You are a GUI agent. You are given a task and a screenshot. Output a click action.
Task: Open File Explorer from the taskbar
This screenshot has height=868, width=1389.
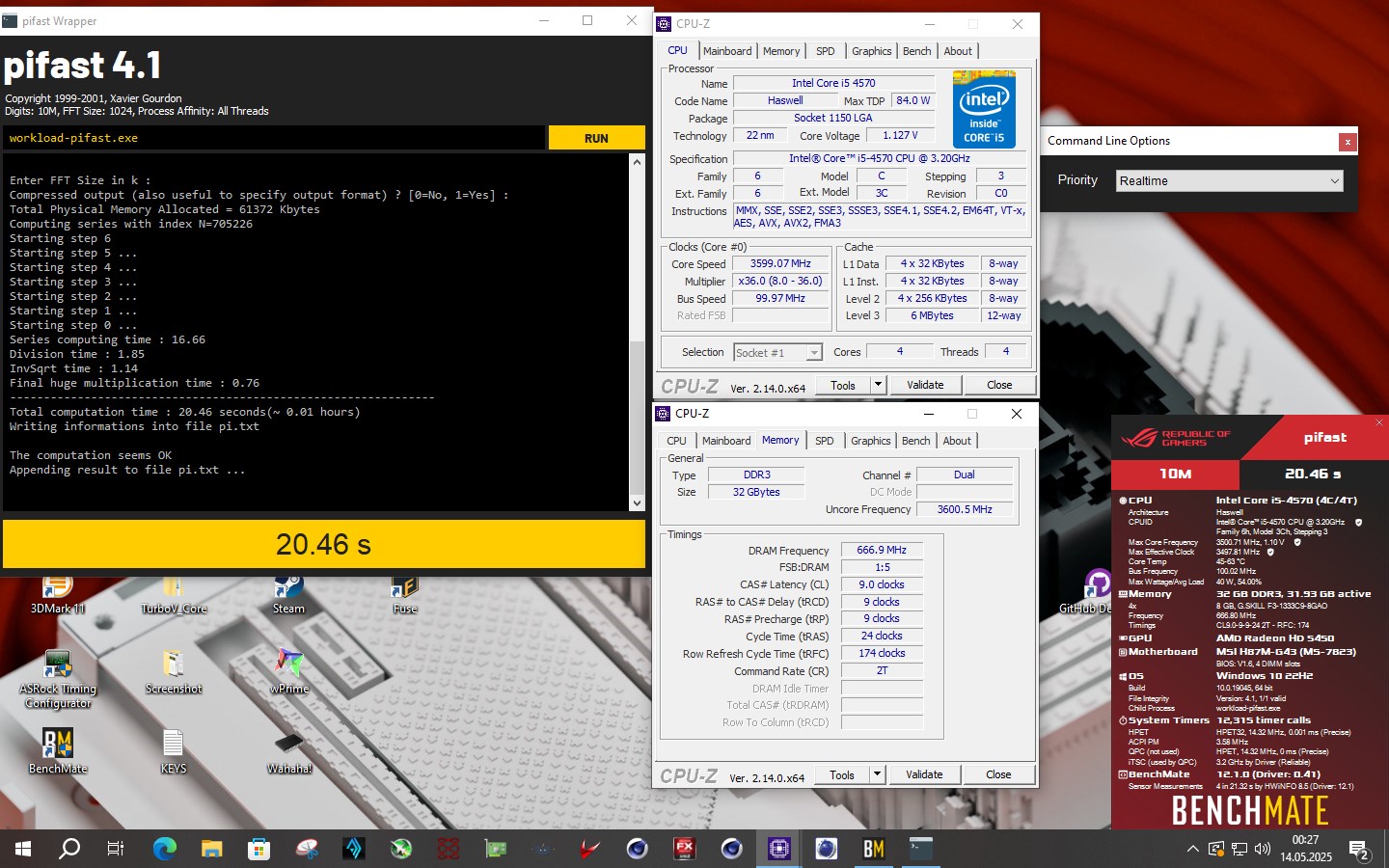click(x=212, y=849)
